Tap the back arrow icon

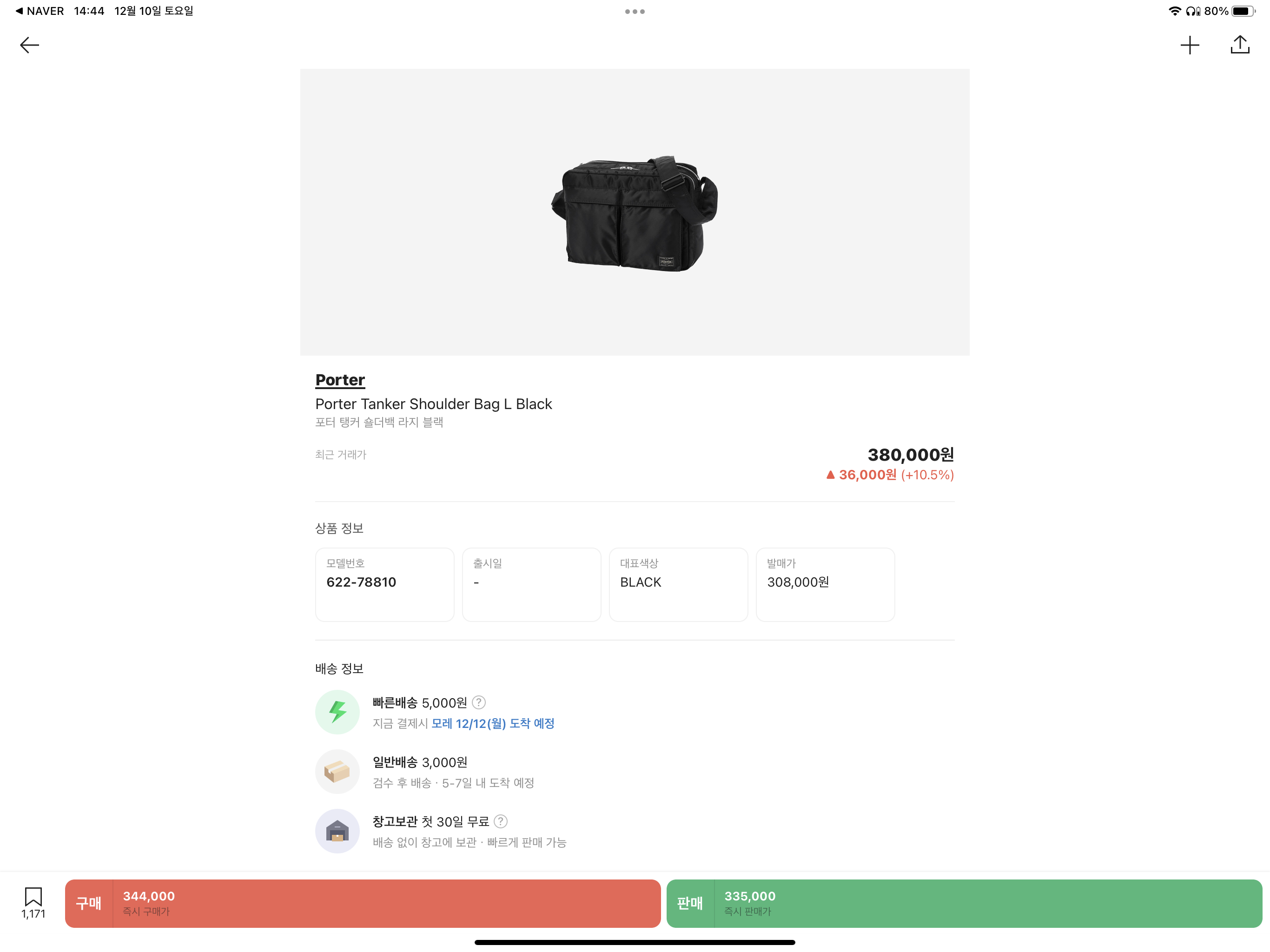29,46
